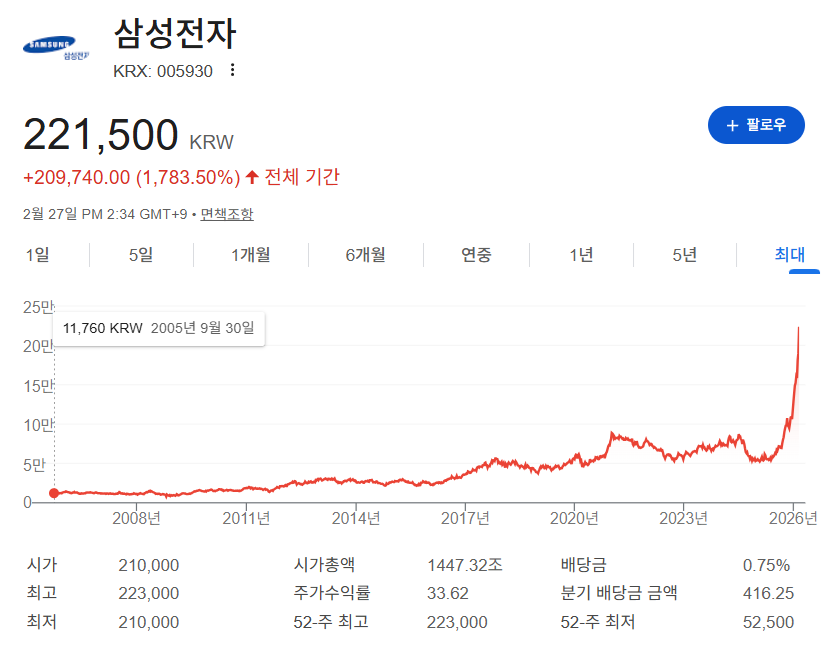Show the 5년 chart range
The image size is (825, 665).
pyautogui.click(x=685, y=255)
